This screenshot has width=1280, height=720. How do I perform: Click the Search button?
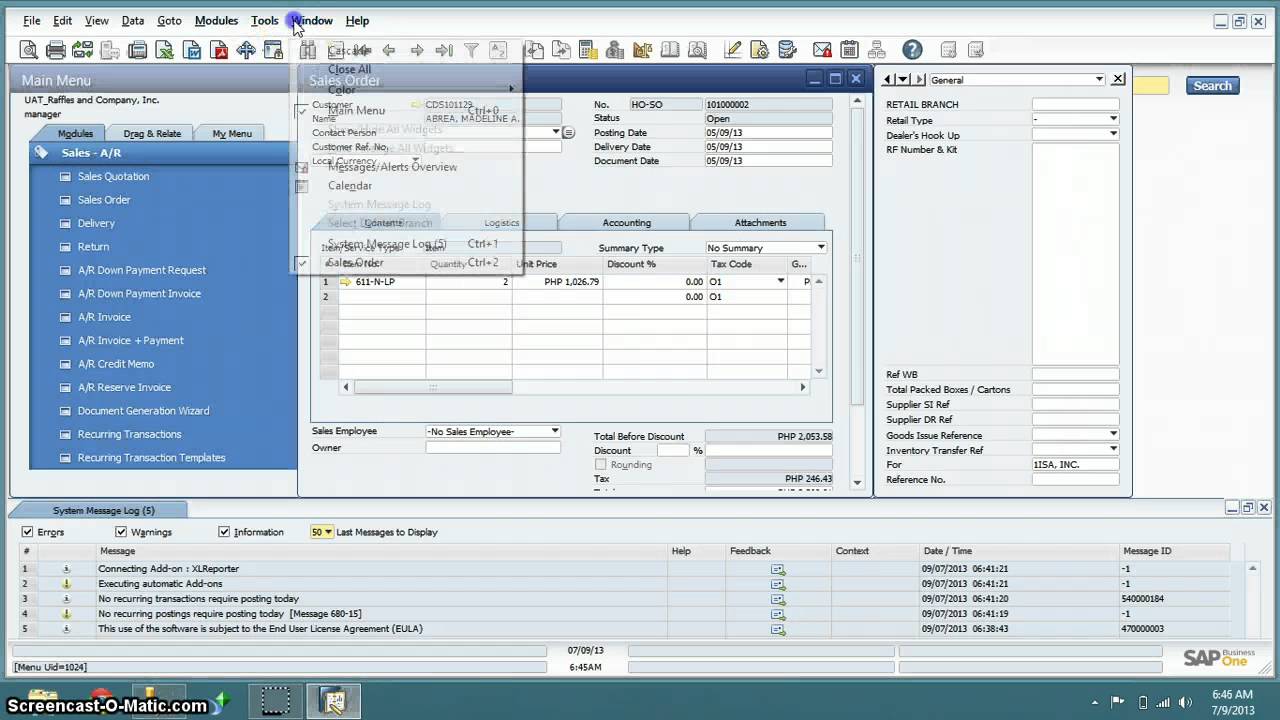1212,86
